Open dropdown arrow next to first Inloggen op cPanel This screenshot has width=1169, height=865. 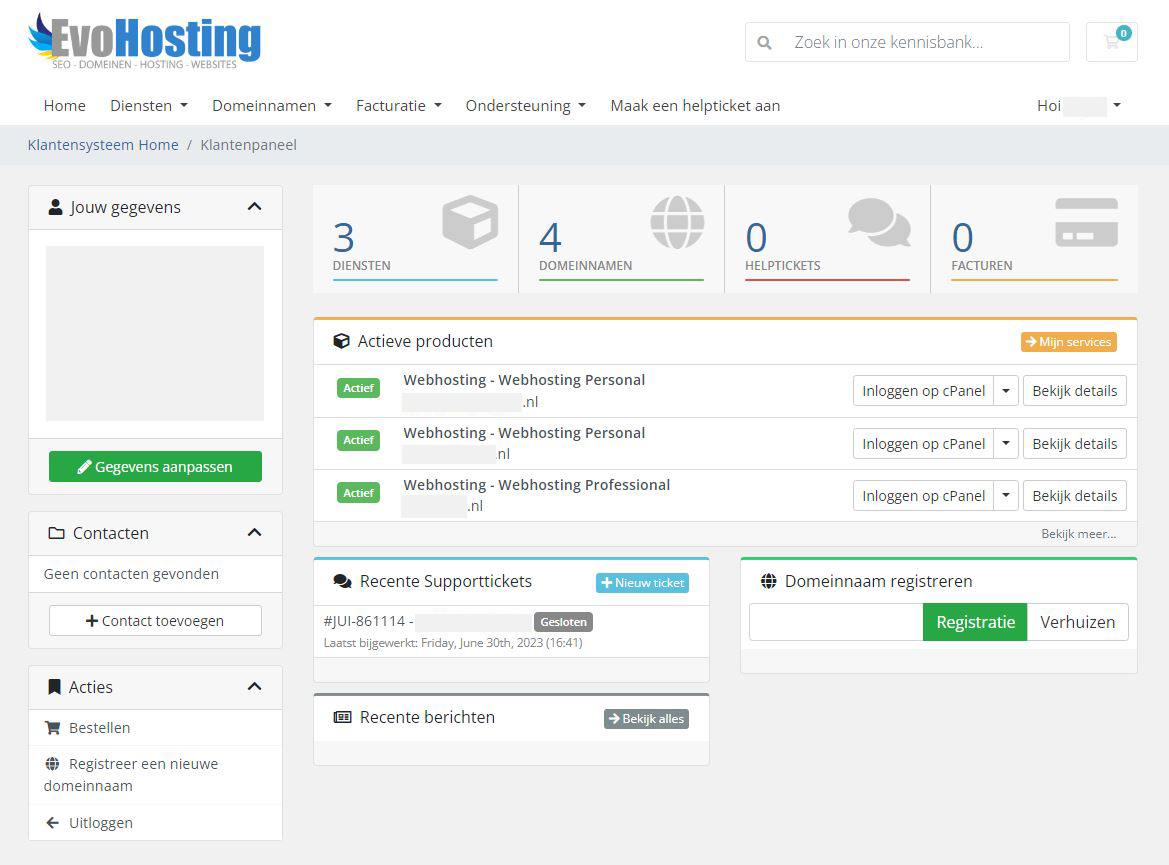click(1006, 391)
